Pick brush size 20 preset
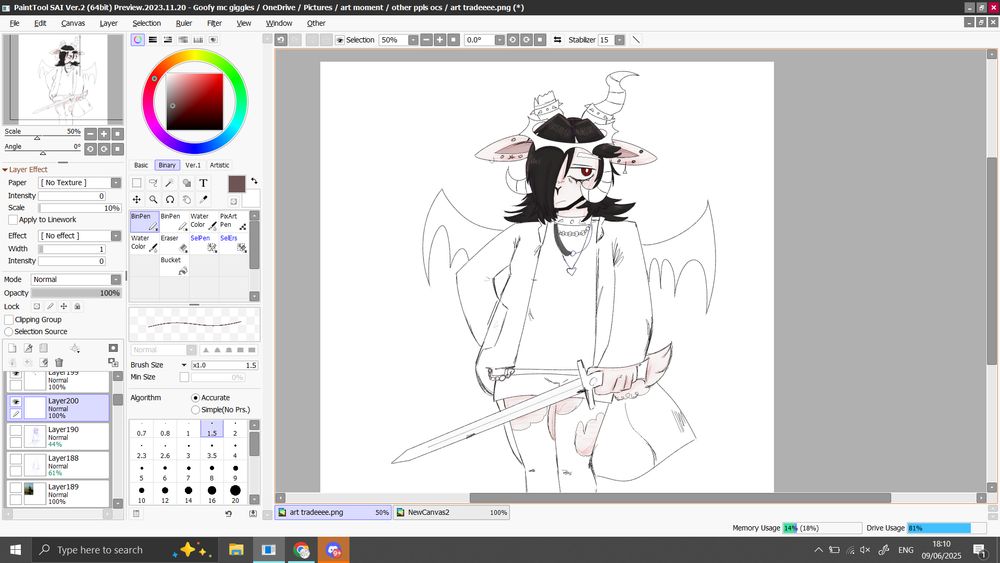Screen dimensions: 1000x563 click(235, 494)
